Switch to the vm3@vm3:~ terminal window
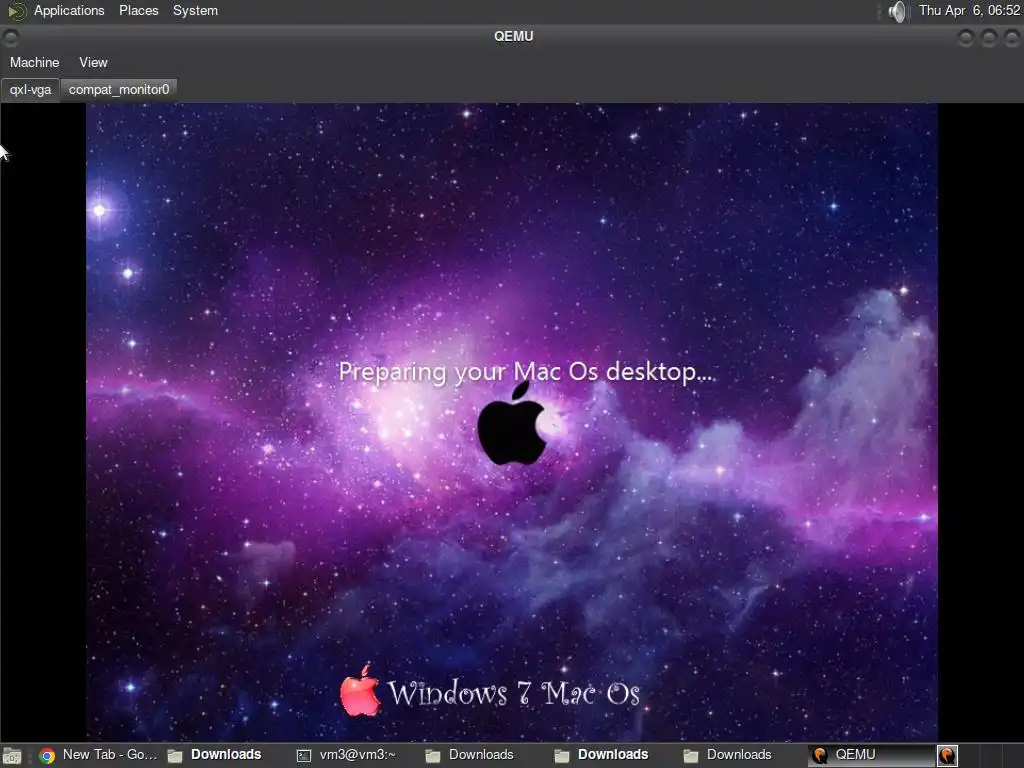The image size is (1024, 768). (x=346, y=755)
